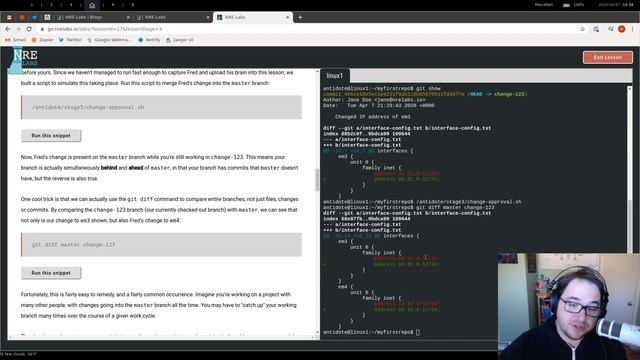The image size is (640, 360).
Task: Click the site lock icon in the address bar
Action: click(x=42, y=29)
